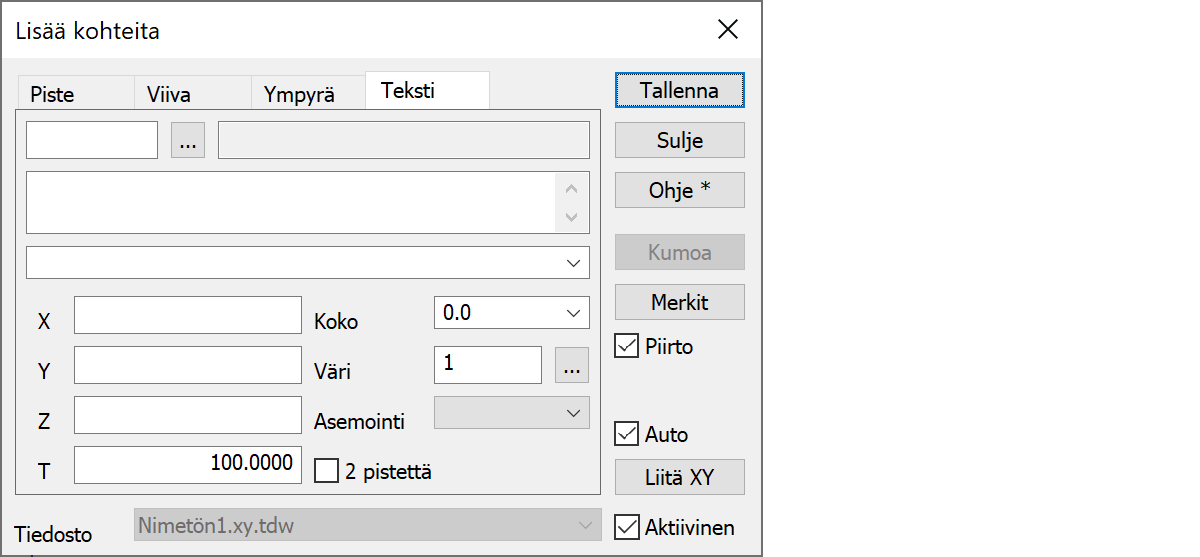The image size is (1200, 557).
Task: Enable the 2 pistettä checkbox
Action: pyautogui.click(x=327, y=470)
